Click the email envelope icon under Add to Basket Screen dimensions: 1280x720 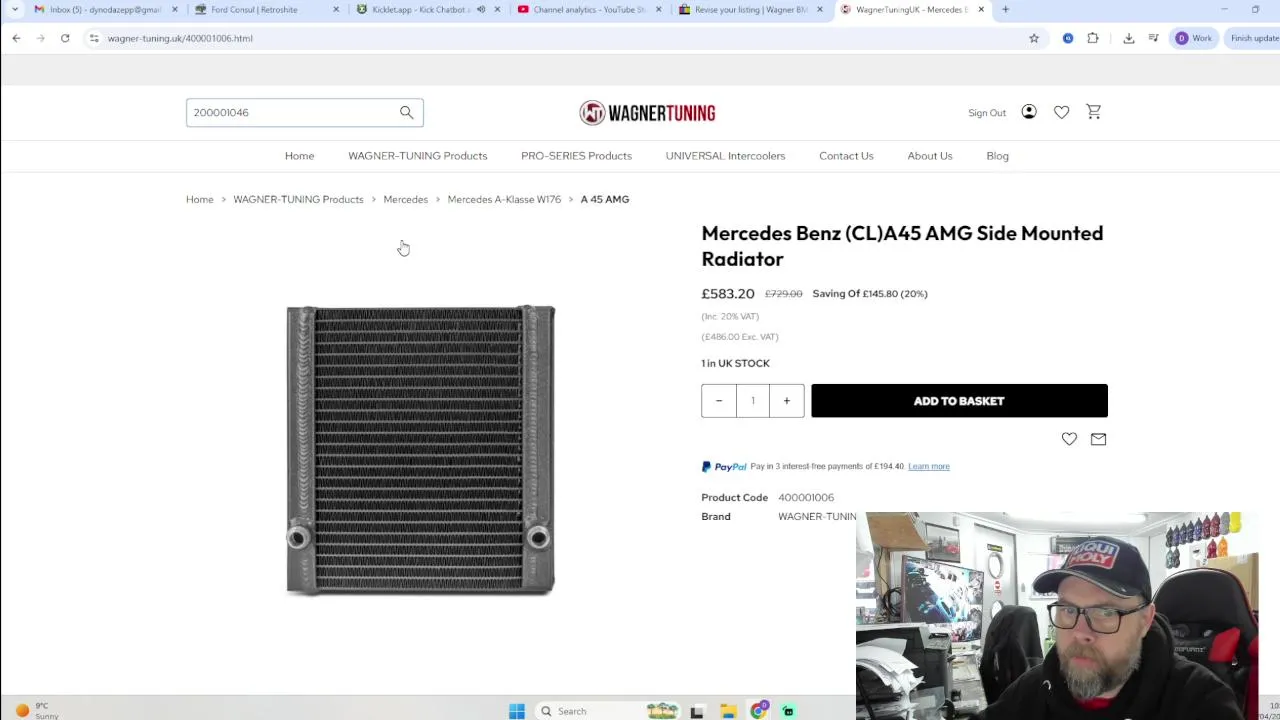pos(1098,439)
